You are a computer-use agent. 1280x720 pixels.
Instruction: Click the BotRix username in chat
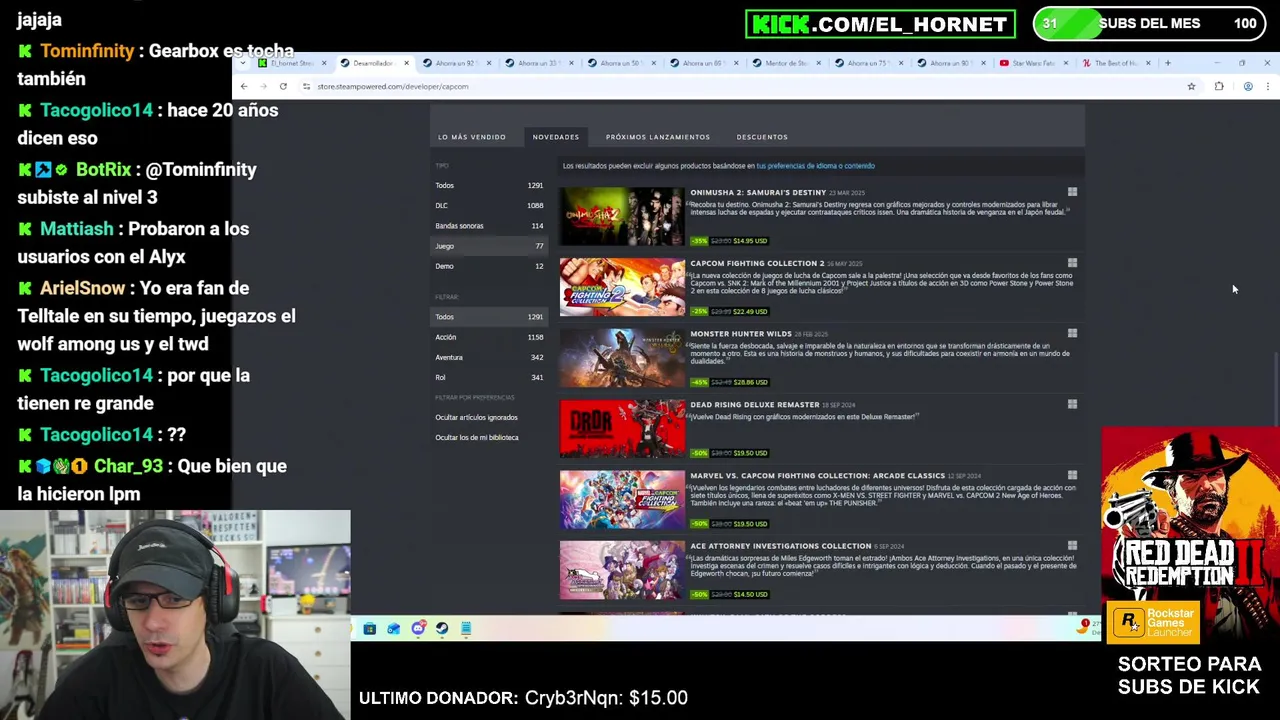pos(103,170)
